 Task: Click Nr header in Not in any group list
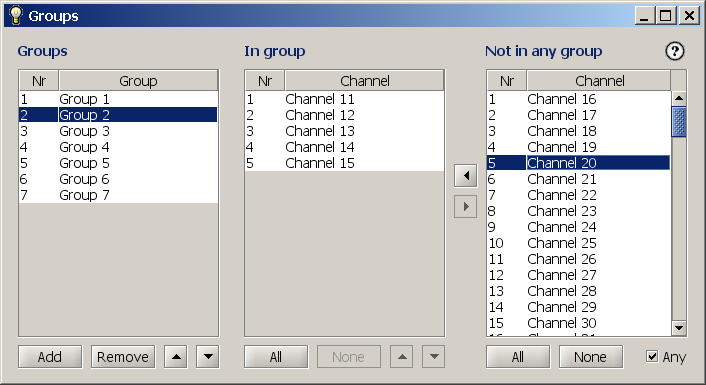point(507,81)
